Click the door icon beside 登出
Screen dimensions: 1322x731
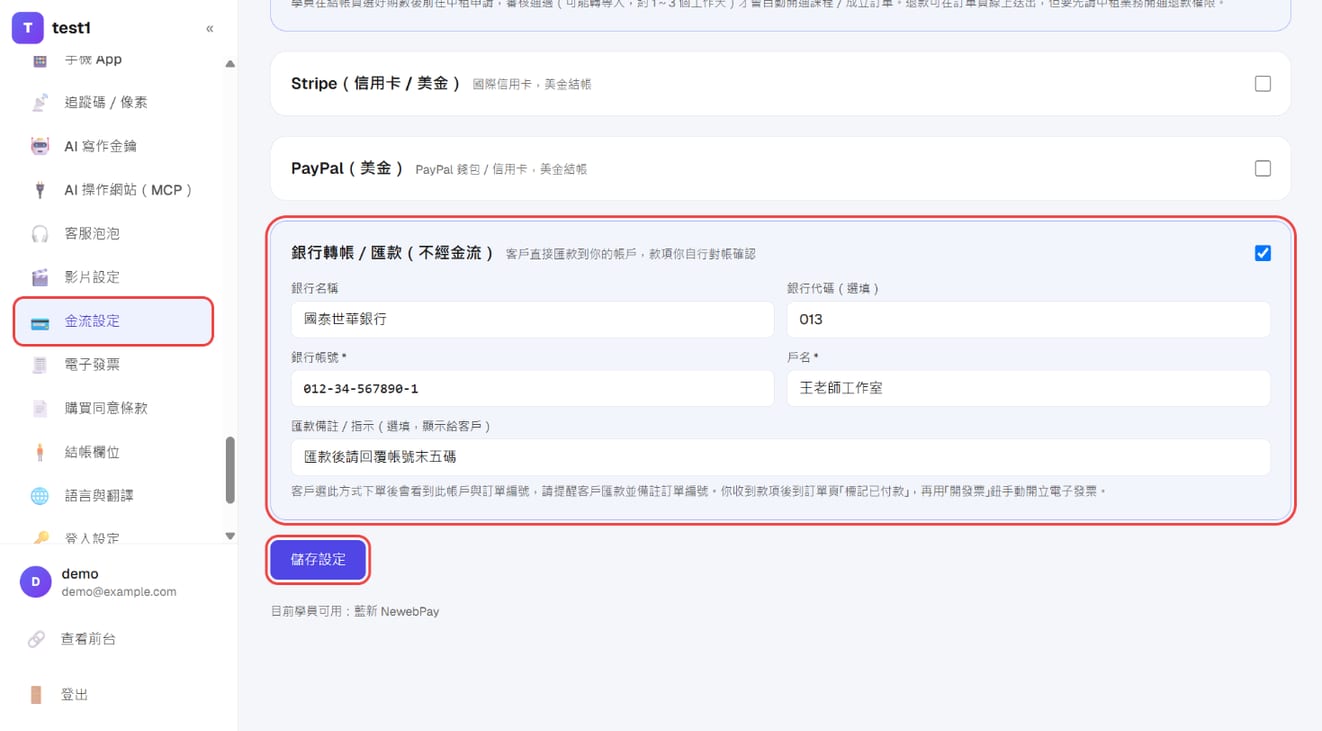36,695
